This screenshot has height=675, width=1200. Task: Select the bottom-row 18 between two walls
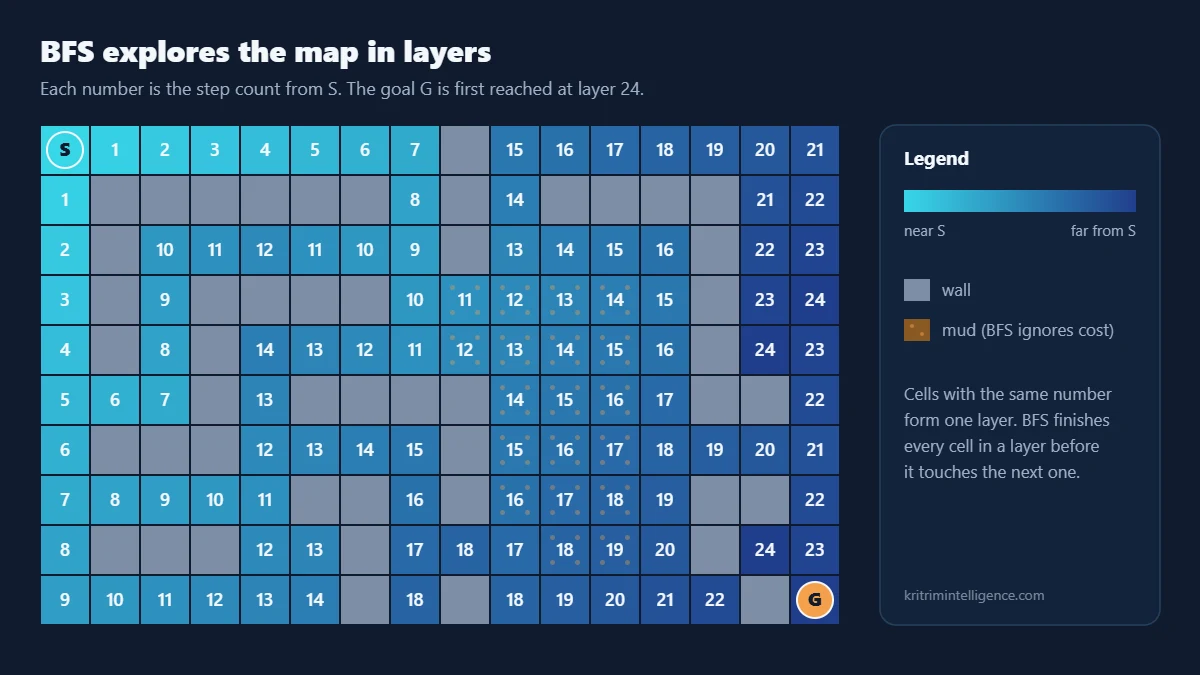click(x=415, y=600)
